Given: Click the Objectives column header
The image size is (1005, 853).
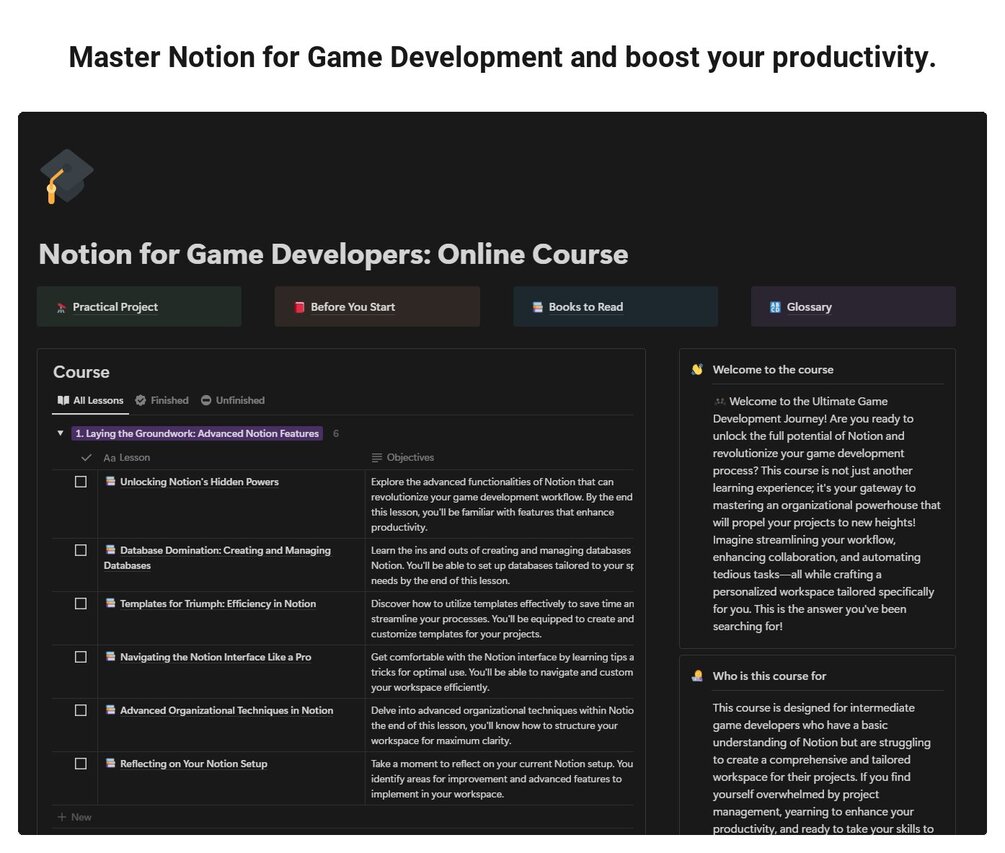Looking at the screenshot, I should 403,457.
